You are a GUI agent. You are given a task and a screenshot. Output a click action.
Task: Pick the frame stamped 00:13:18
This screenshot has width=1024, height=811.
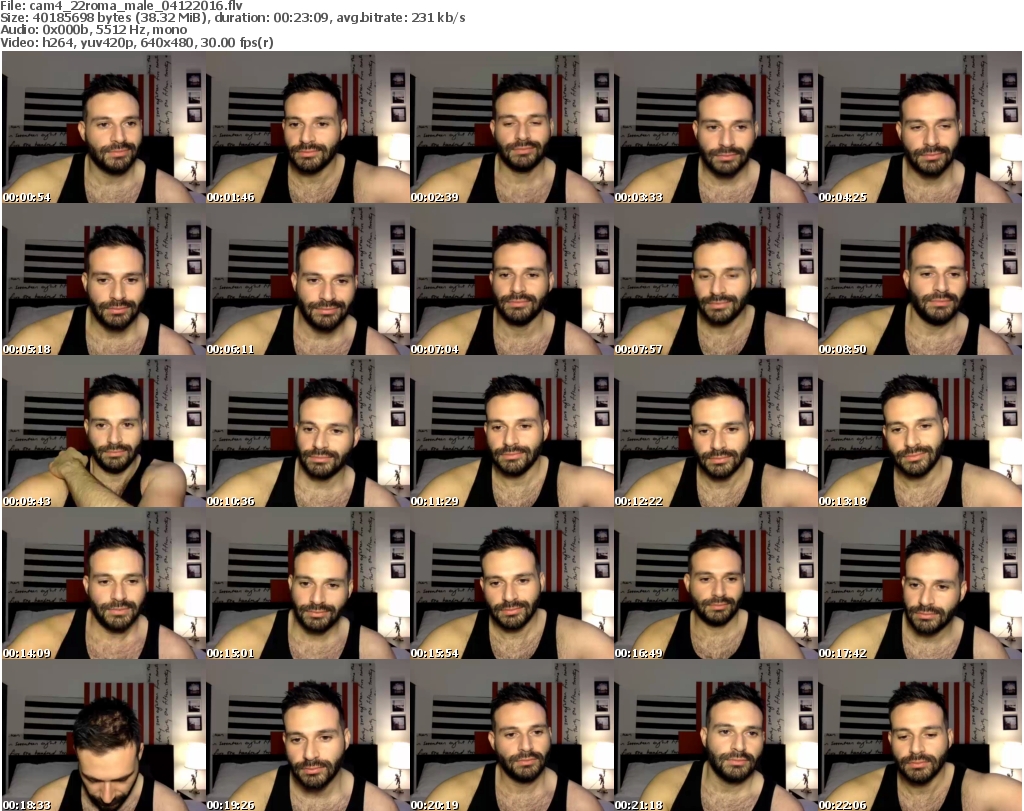pyautogui.click(x=920, y=432)
